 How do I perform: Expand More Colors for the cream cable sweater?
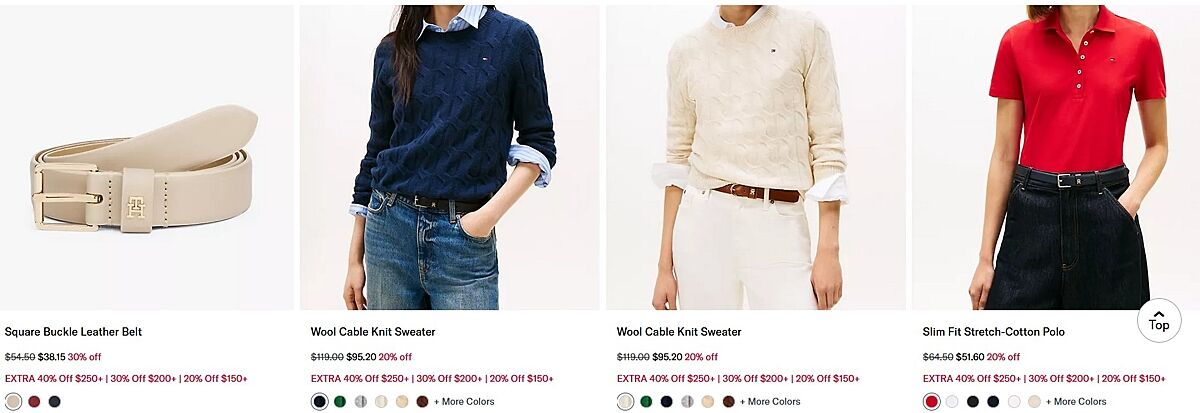pyautogui.click(x=770, y=401)
